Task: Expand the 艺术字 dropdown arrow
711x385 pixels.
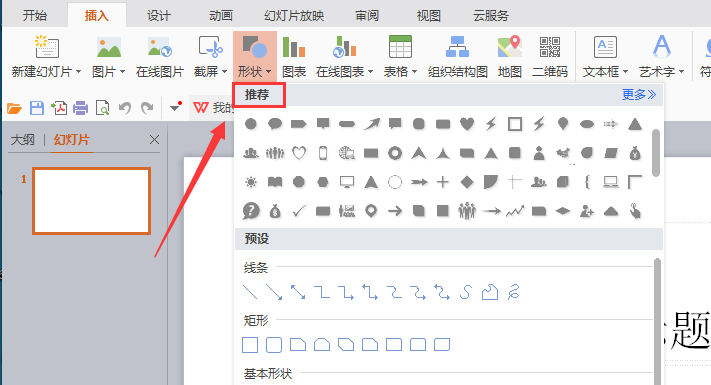Action: 682,72
